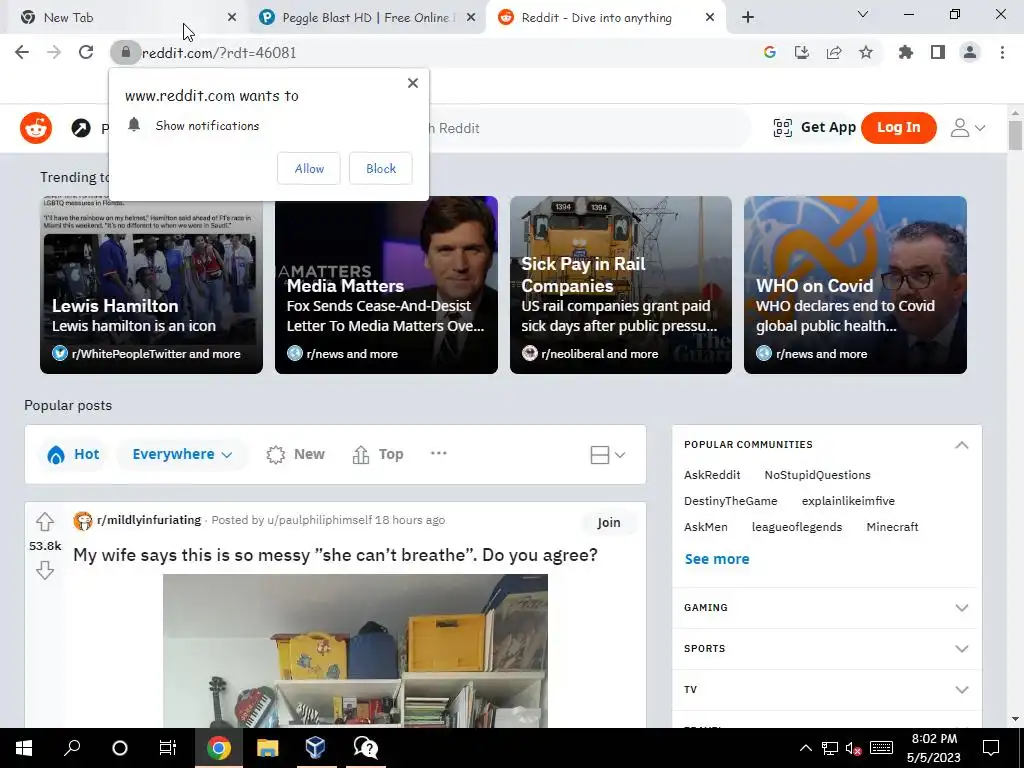
Task: Reload the page with the refresh icon
Action: pyautogui.click(x=86, y=52)
